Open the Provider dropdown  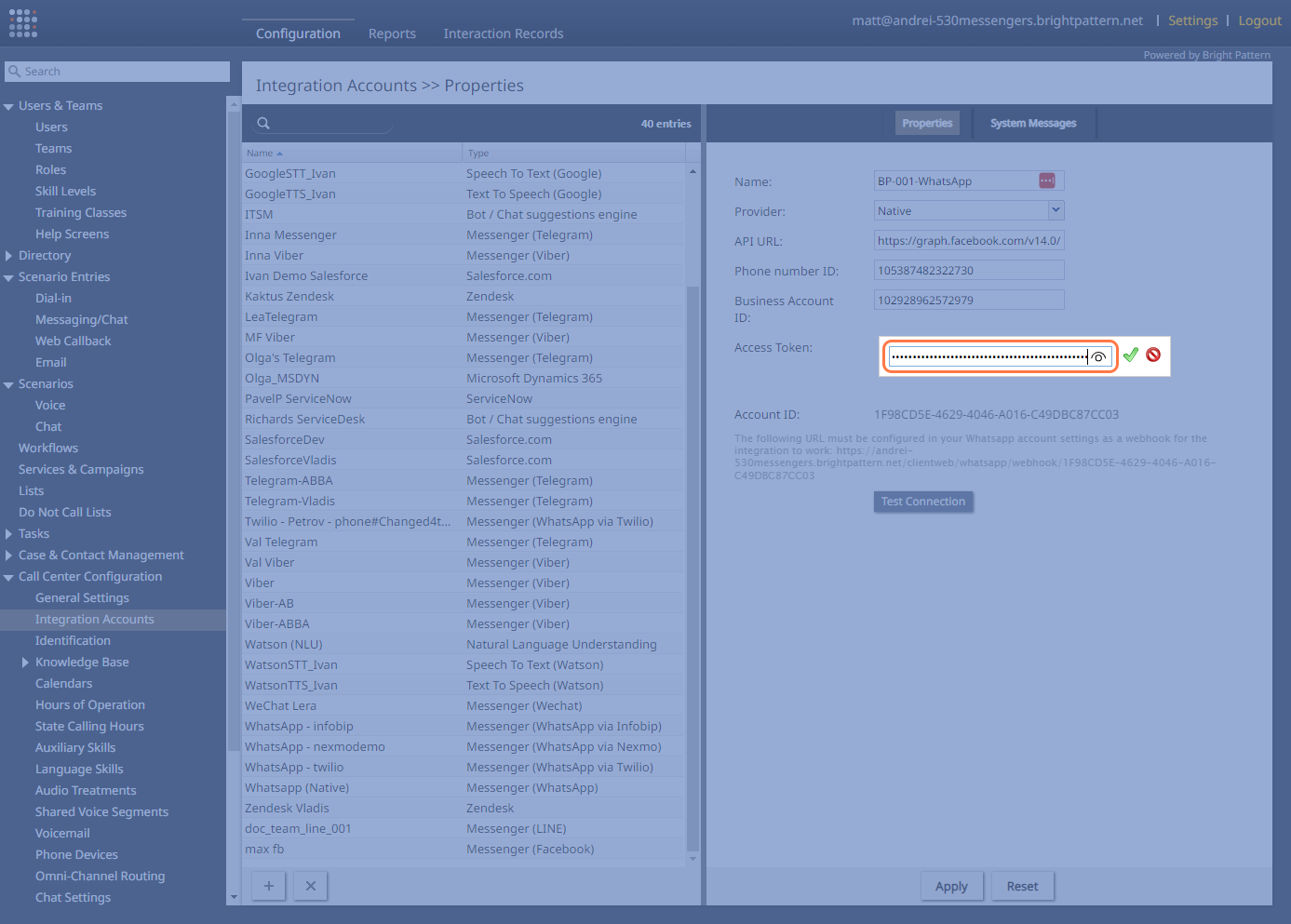pyautogui.click(x=1056, y=210)
